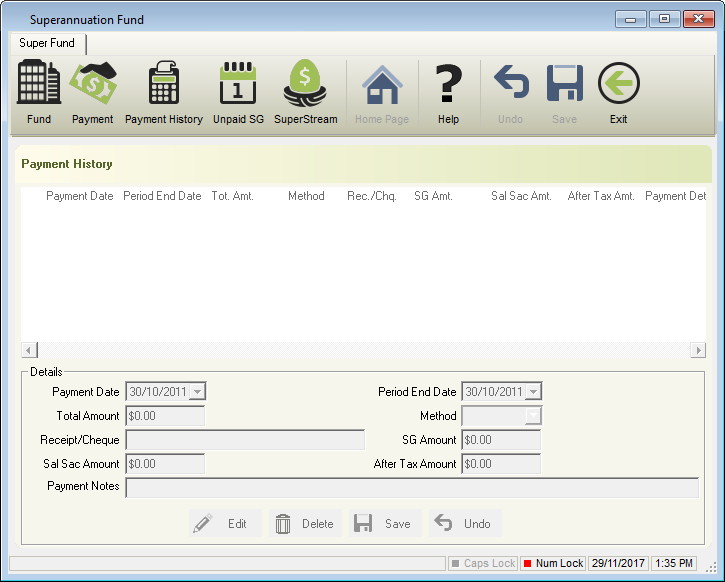Click the horizontal scrollbar track
725x582 pixels.
coord(363,350)
